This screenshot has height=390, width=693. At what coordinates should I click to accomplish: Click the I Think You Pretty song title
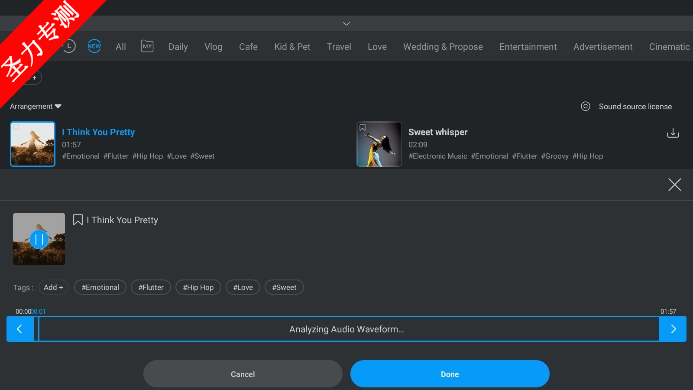click(x=99, y=132)
